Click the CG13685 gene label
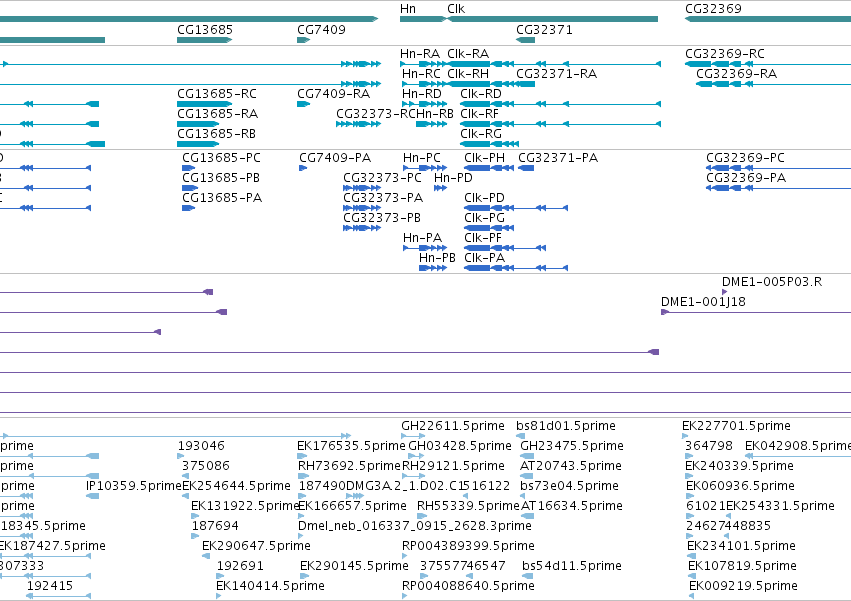Image resolution: width=851 pixels, height=601 pixels. pyautogui.click(x=205, y=30)
